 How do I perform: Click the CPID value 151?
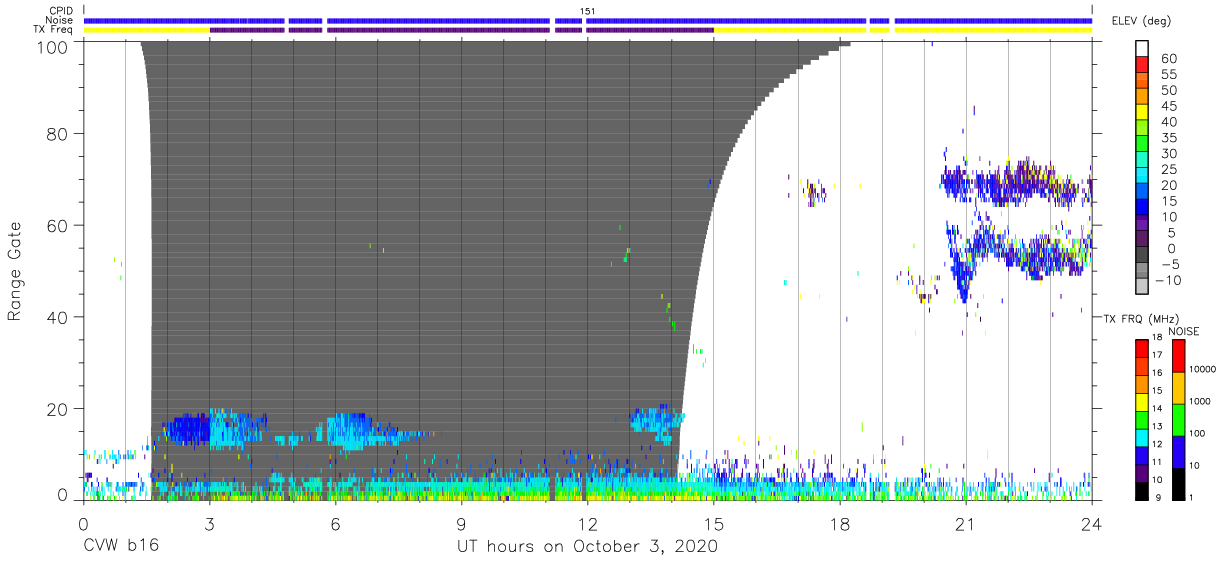point(588,11)
